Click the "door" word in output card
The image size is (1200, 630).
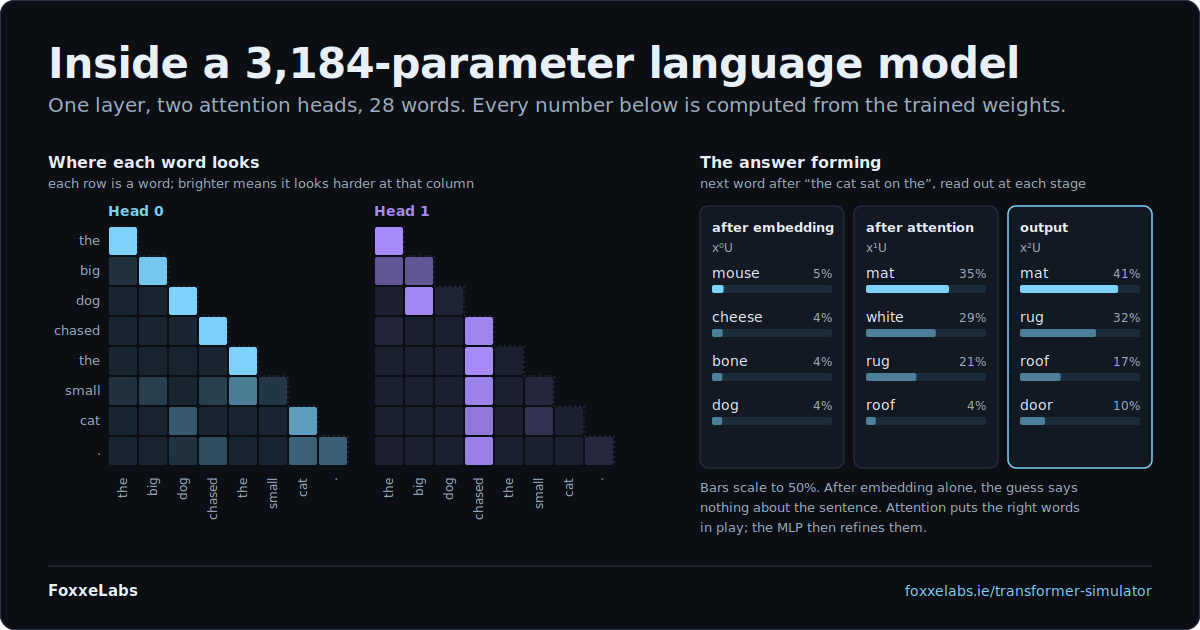pos(1036,405)
